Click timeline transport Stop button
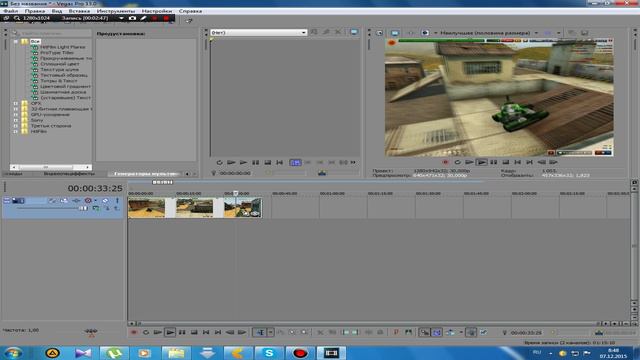The height and width of the screenshot is (360, 640). 194,333
